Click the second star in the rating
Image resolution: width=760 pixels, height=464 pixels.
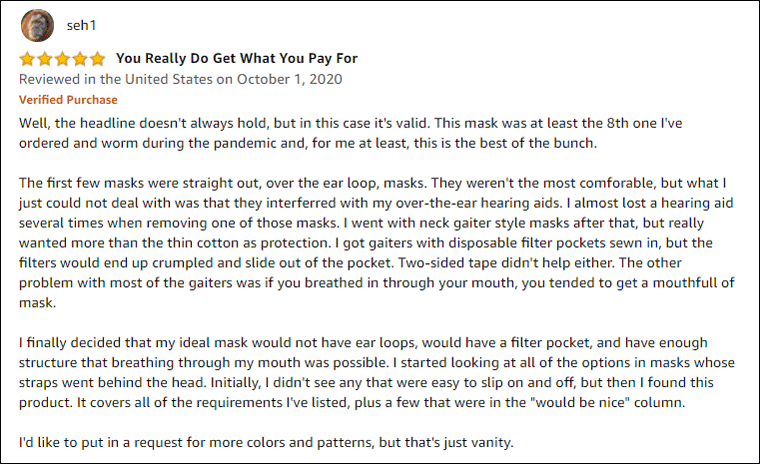44,58
